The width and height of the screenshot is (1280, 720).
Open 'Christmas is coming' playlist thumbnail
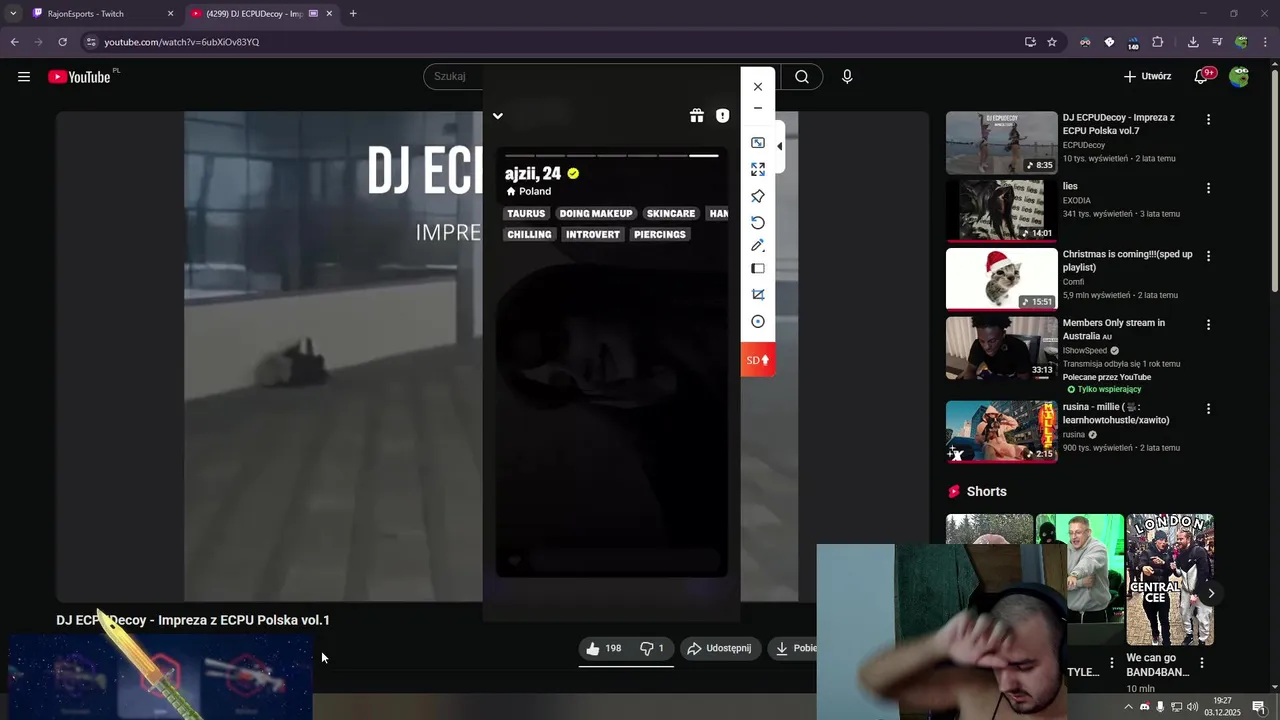1001,279
